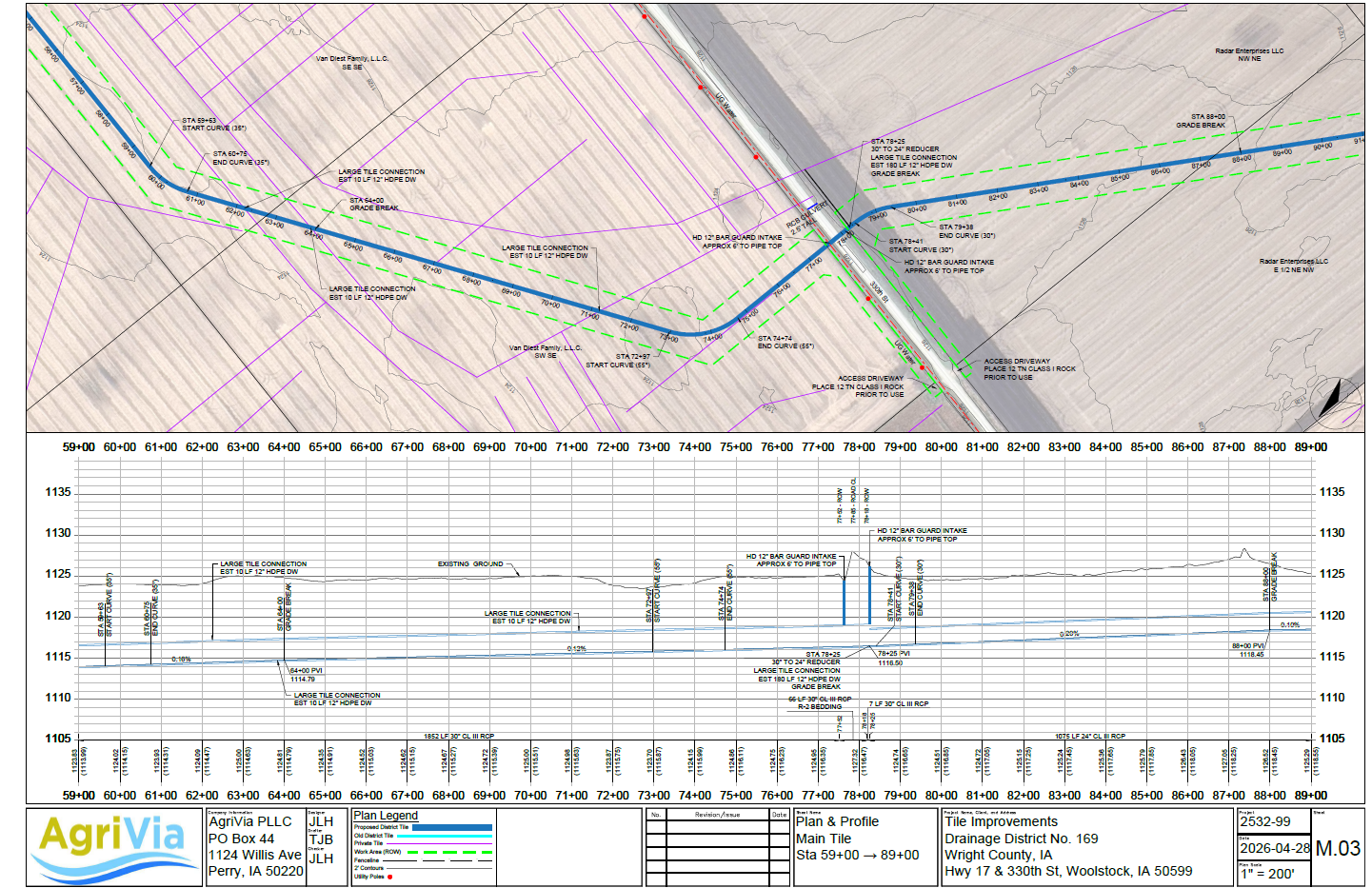This screenshot has width=1372, height=888.
Task: Click the 66 LF 30" RCP R-2 BEDDING note
Action: [820, 703]
